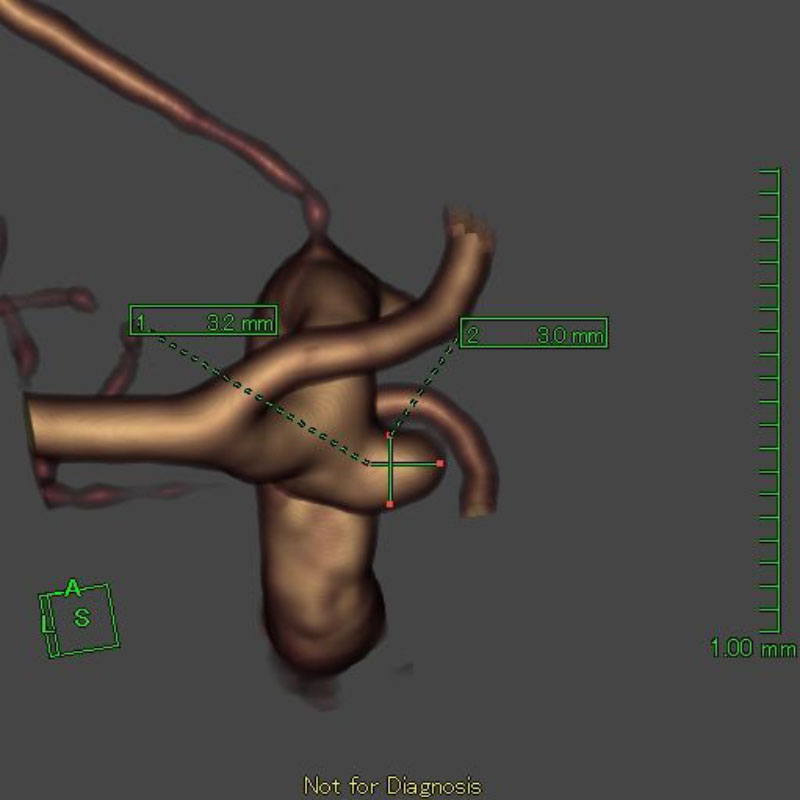Click the Not for Diagnosis watermark text
800x800 pixels.
(x=392, y=786)
